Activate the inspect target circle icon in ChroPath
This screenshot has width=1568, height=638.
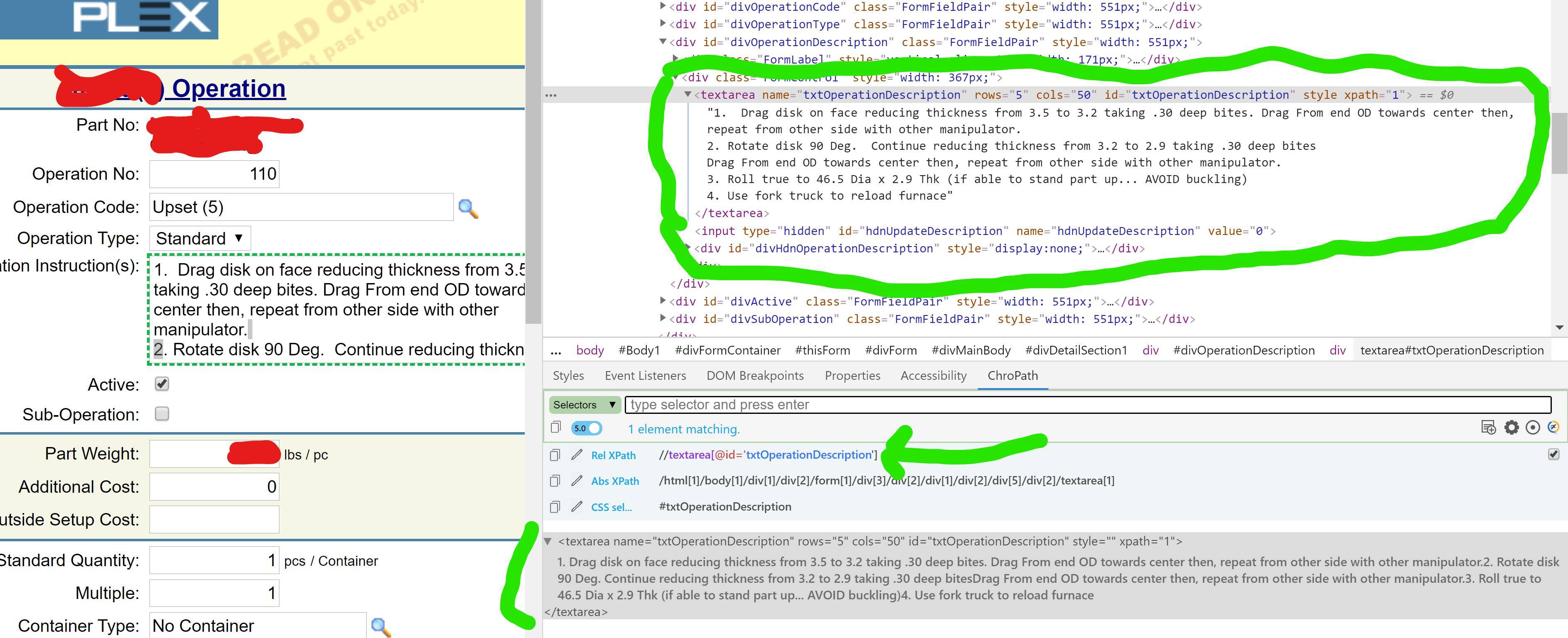pyautogui.click(x=1533, y=428)
